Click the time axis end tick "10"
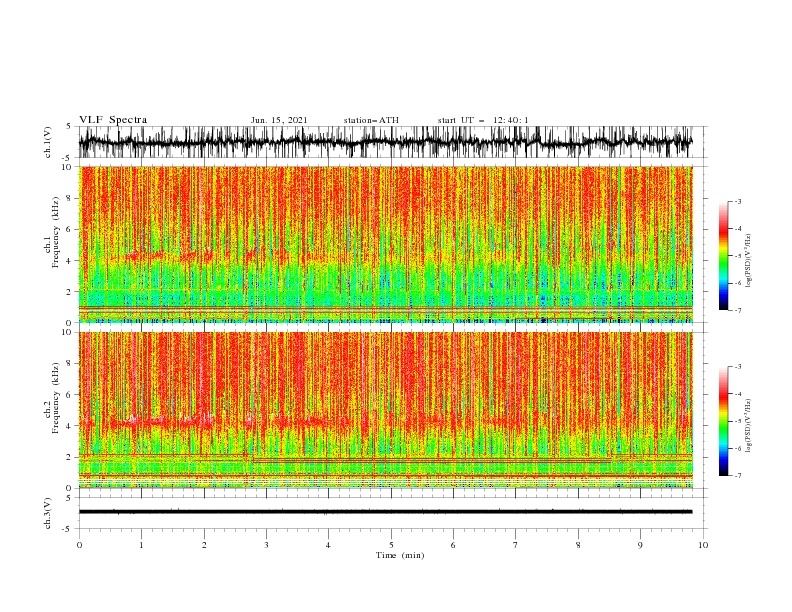Screen dimensions: 792x612 tap(703, 545)
